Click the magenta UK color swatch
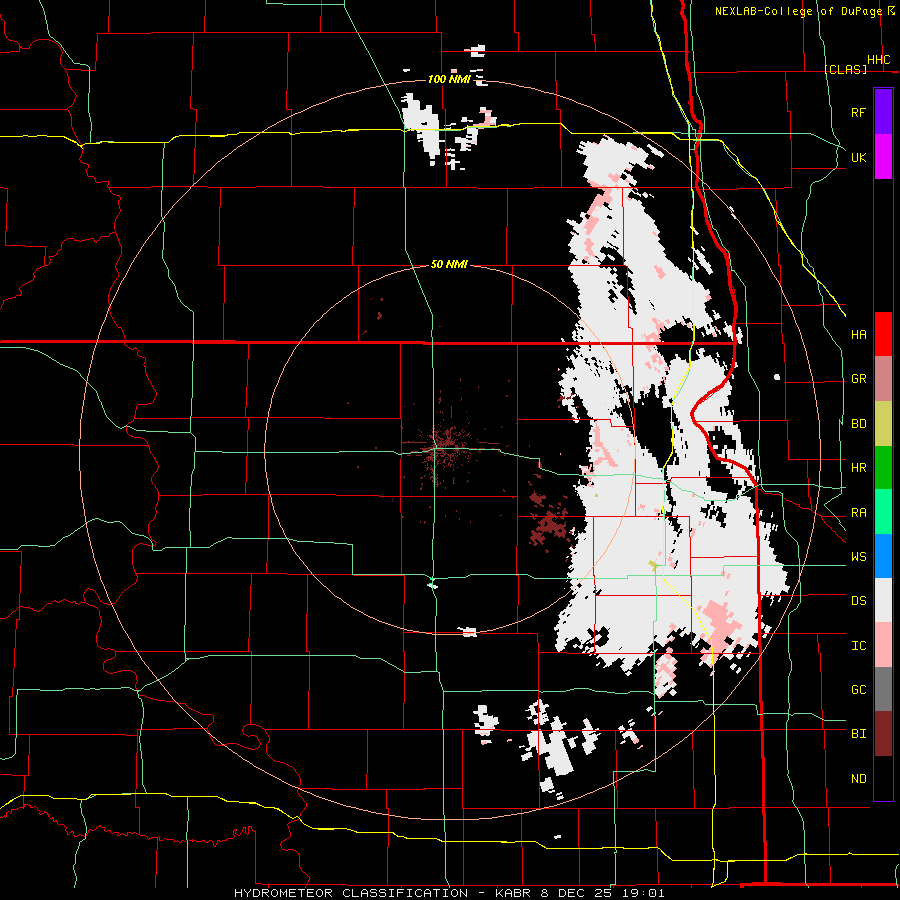900x900 pixels. point(883,156)
